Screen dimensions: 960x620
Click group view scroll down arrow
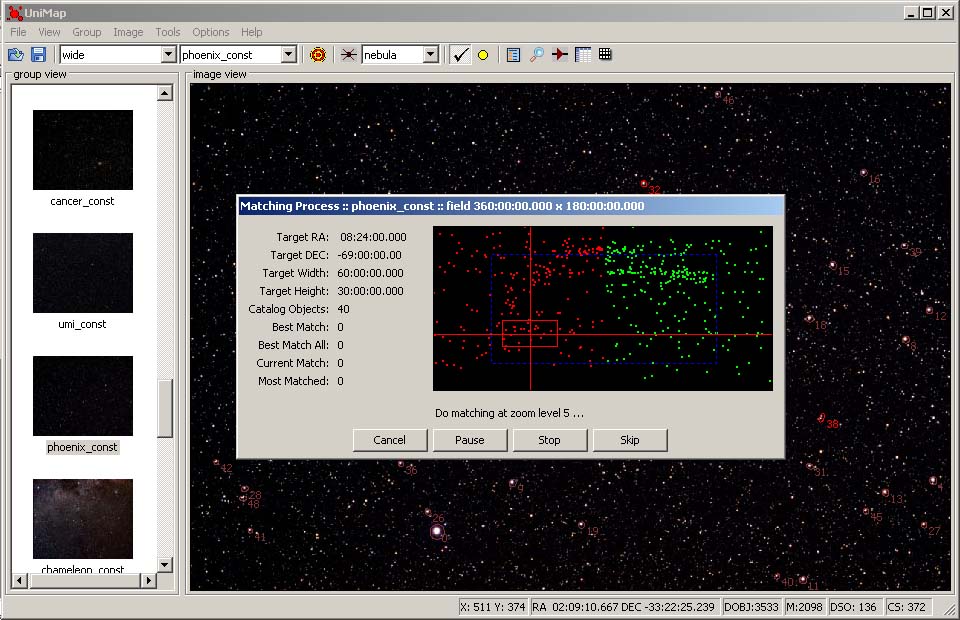point(164,564)
